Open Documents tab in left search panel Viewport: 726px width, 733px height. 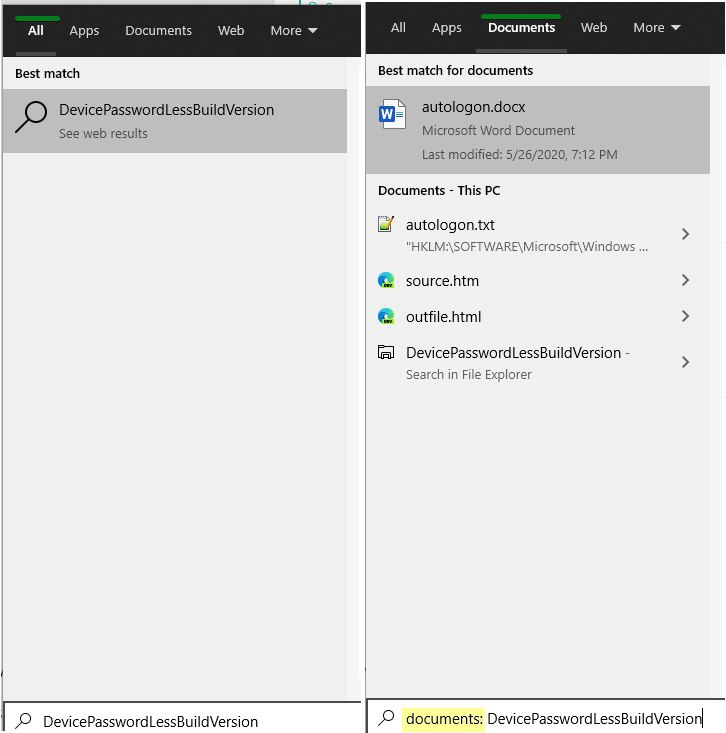pos(158,31)
